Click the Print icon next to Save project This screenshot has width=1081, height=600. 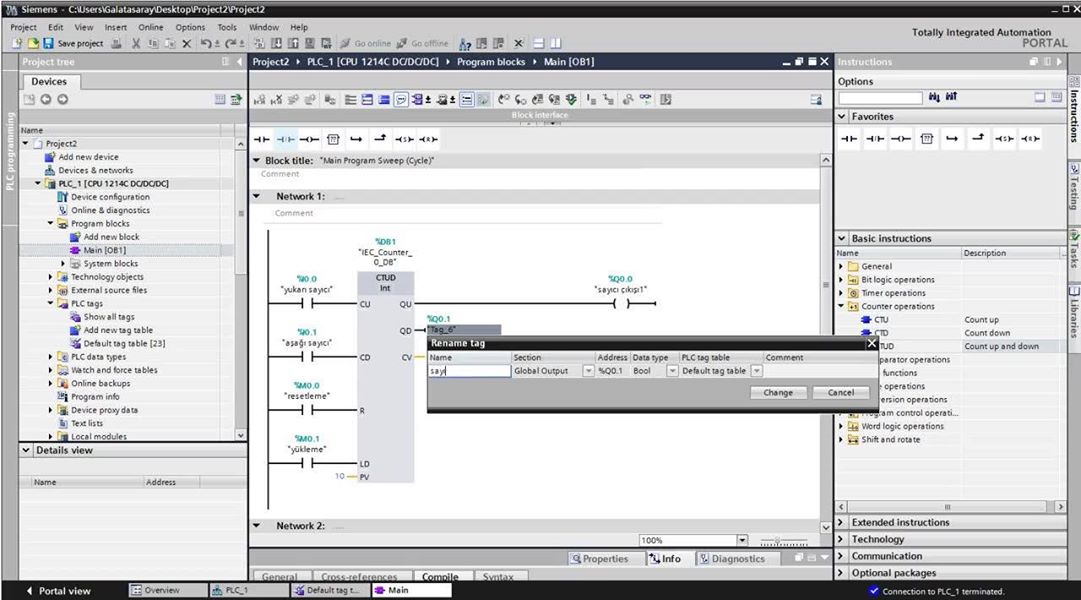coord(117,43)
